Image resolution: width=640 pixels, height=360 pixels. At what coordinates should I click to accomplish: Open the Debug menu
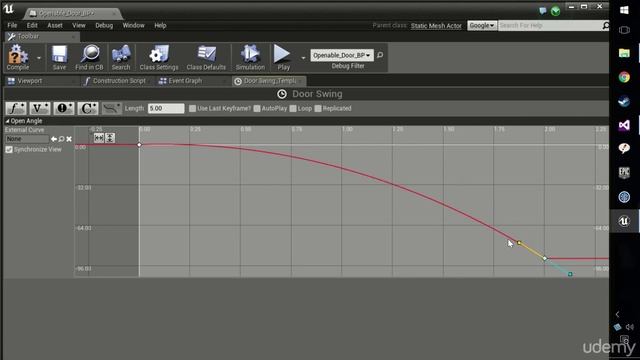(104, 25)
